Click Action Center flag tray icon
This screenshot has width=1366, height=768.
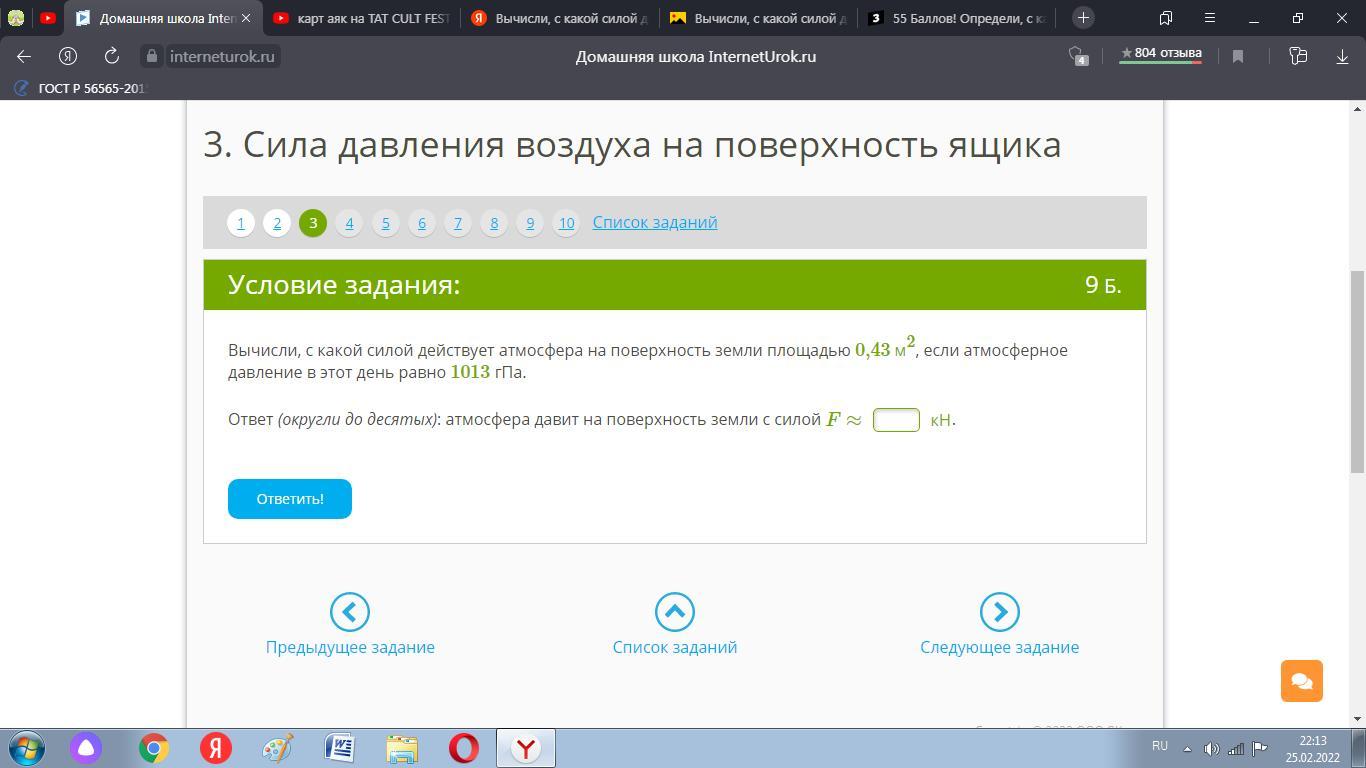(x=1260, y=748)
